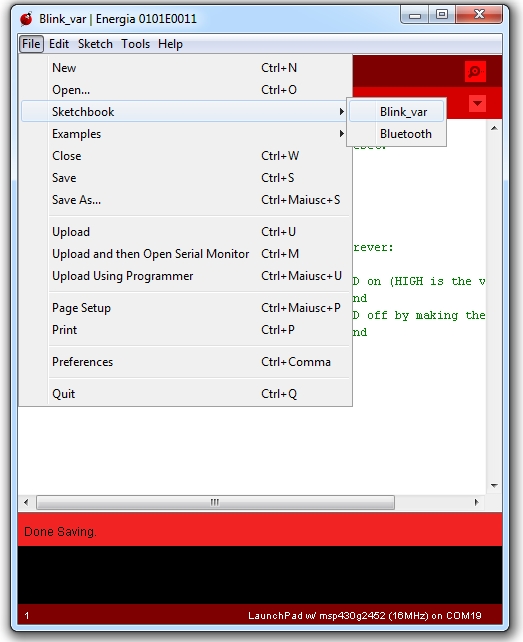This screenshot has width=523, height=642.
Task: Click the horizontal scrollbar left arrow
Action: (x=27, y=502)
